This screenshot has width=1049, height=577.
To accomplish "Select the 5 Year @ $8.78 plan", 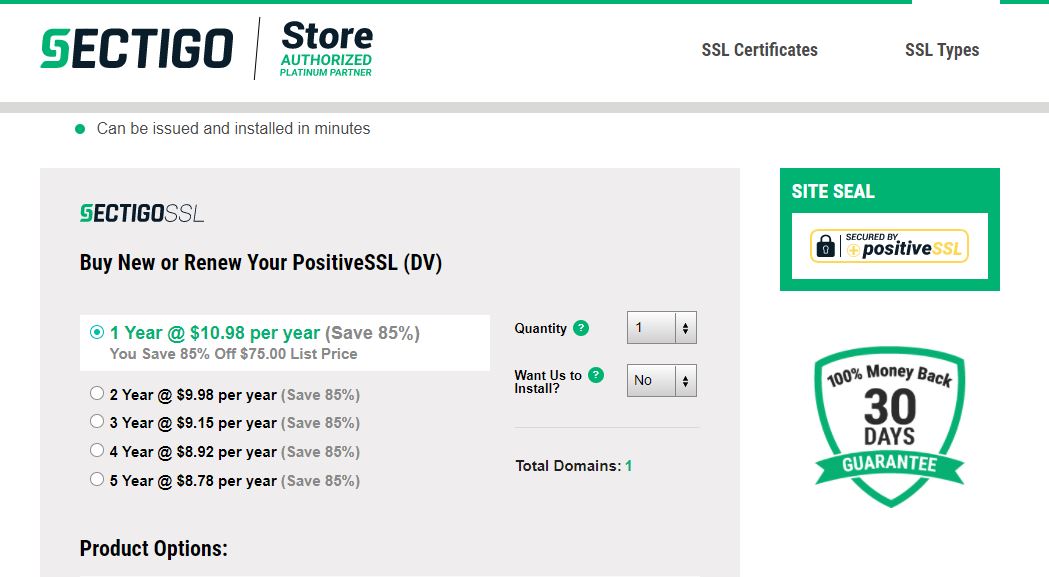I will pos(97,479).
